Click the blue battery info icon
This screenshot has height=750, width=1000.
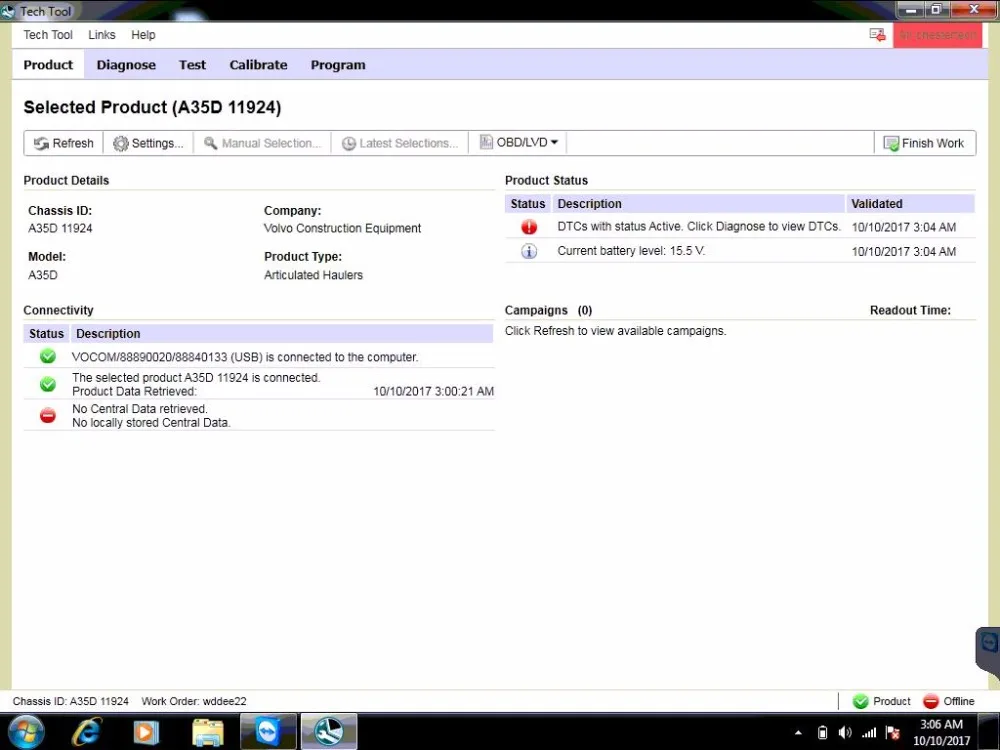[529, 251]
